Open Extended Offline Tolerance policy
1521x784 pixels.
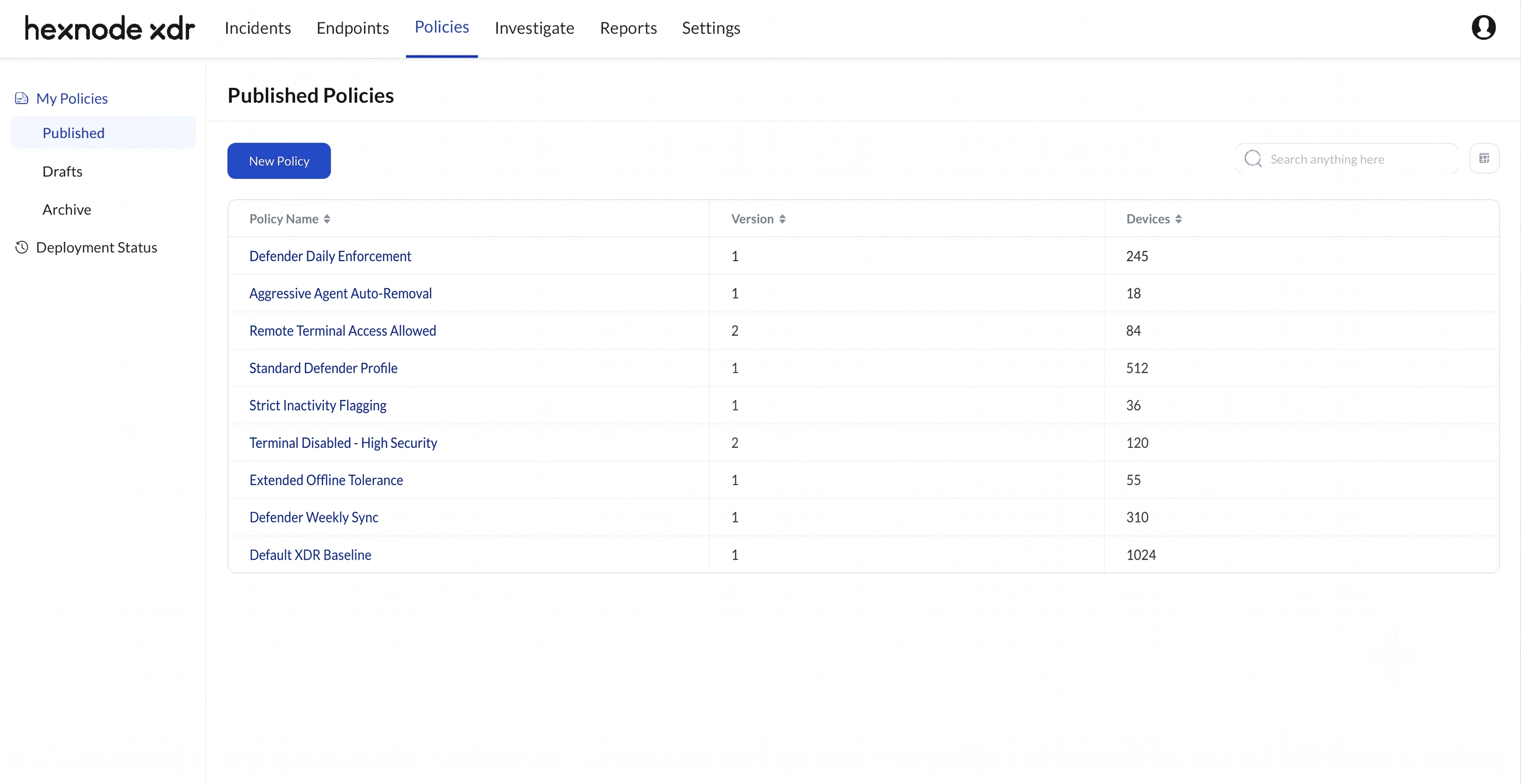point(326,480)
